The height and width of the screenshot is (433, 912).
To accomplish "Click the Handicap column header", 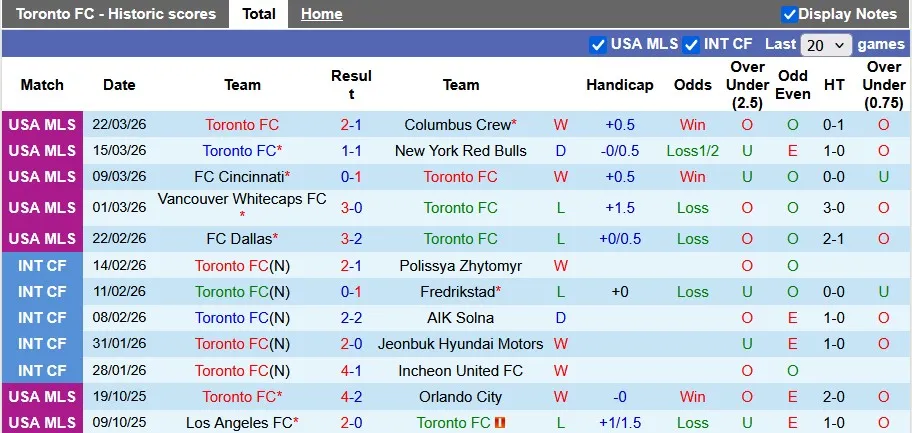I will point(620,85).
